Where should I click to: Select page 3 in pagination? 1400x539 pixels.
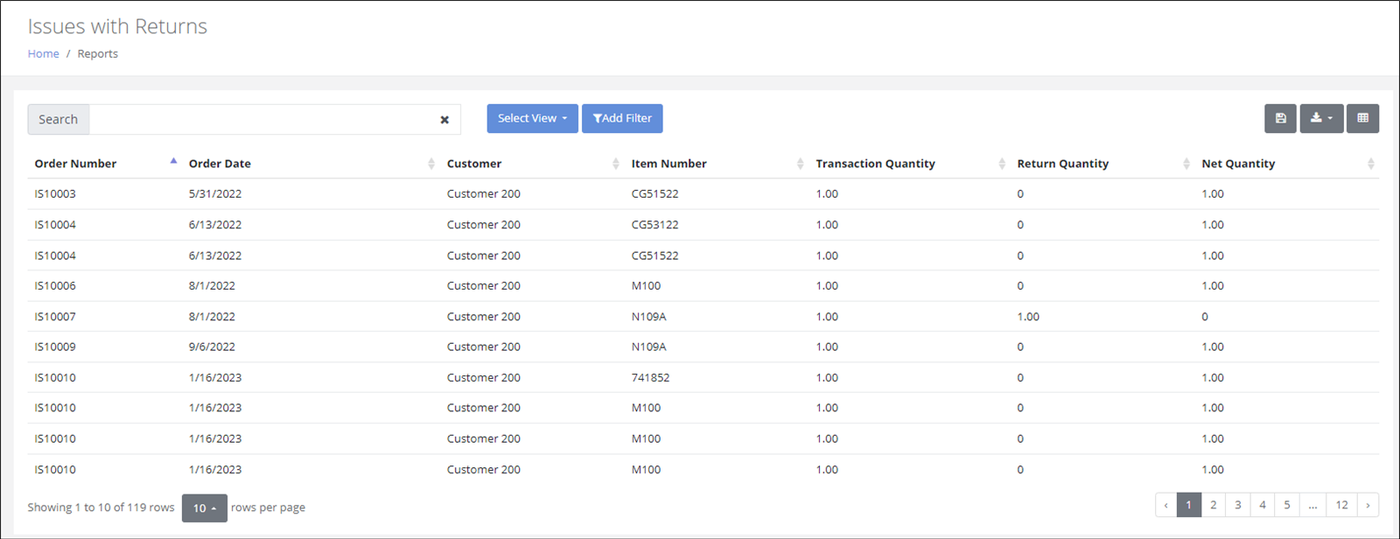1238,505
